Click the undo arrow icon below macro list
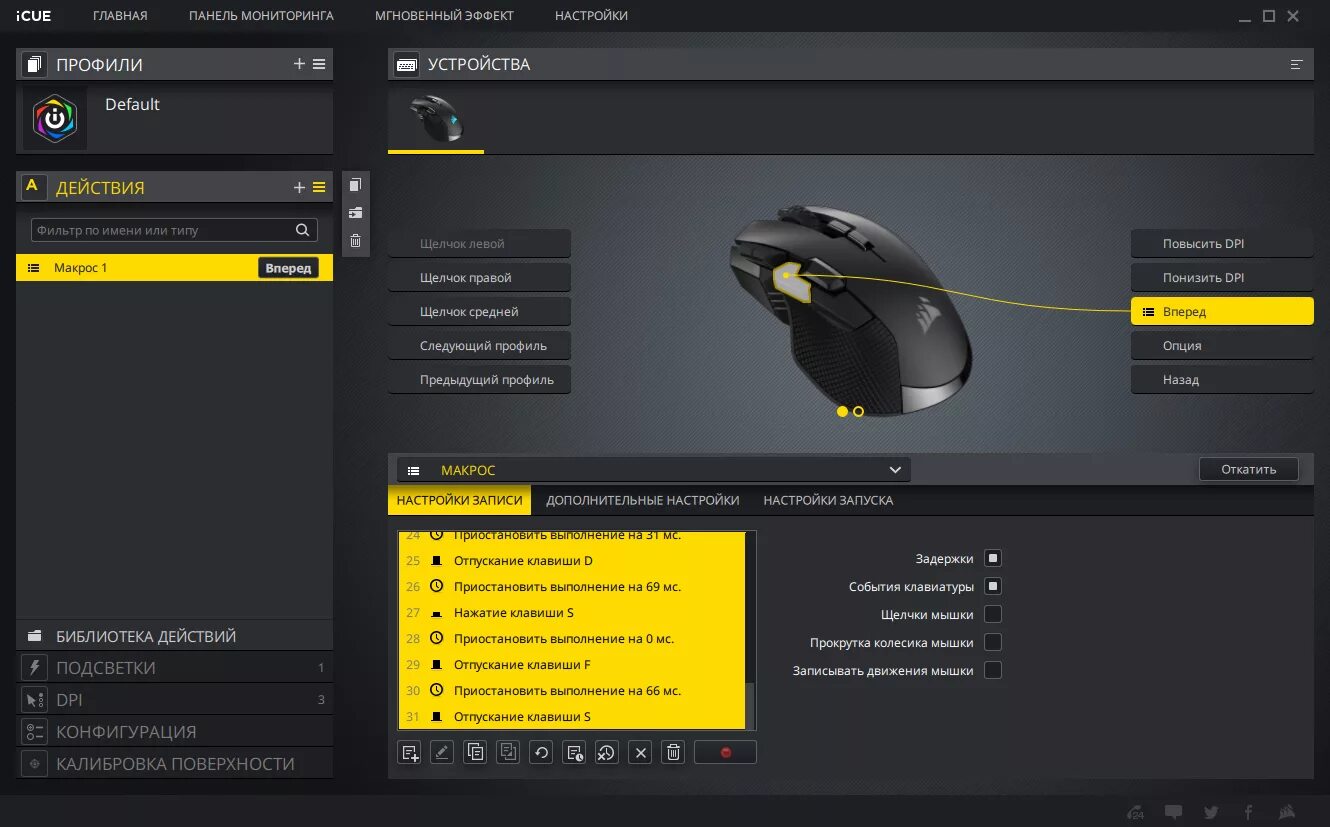The image size is (1330, 827). pos(541,753)
